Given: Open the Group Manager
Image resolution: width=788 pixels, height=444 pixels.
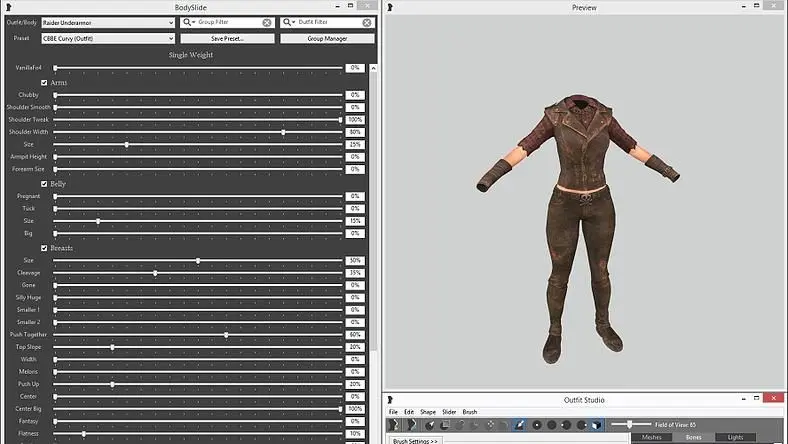Looking at the screenshot, I should pos(327,38).
